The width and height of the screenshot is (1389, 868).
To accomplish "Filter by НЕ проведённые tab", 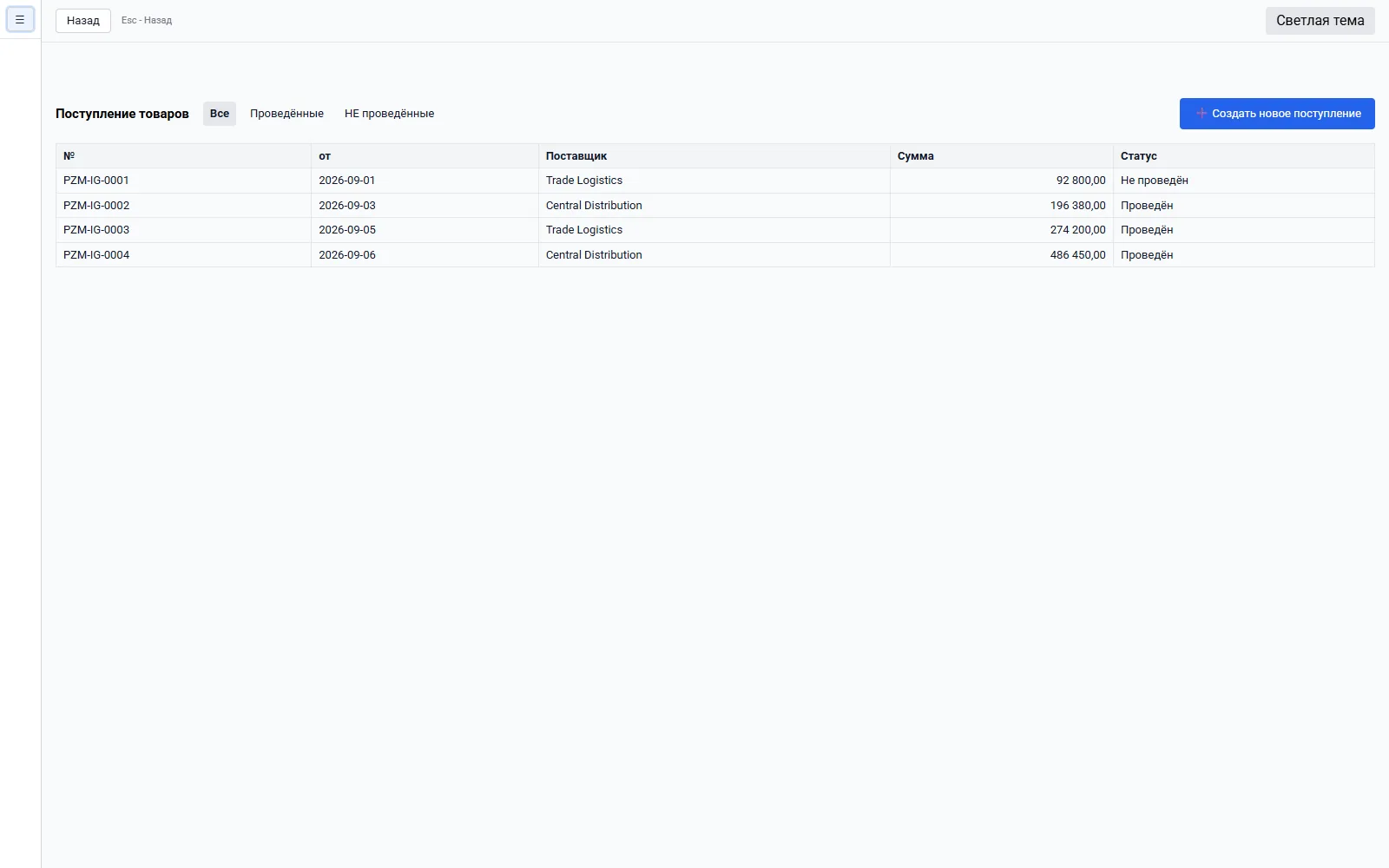I will pyautogui.click(x=389, y=114).
